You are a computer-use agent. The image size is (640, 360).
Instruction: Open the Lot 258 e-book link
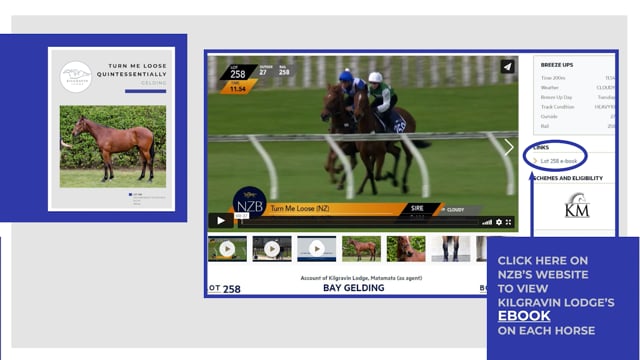click(558, 161)
